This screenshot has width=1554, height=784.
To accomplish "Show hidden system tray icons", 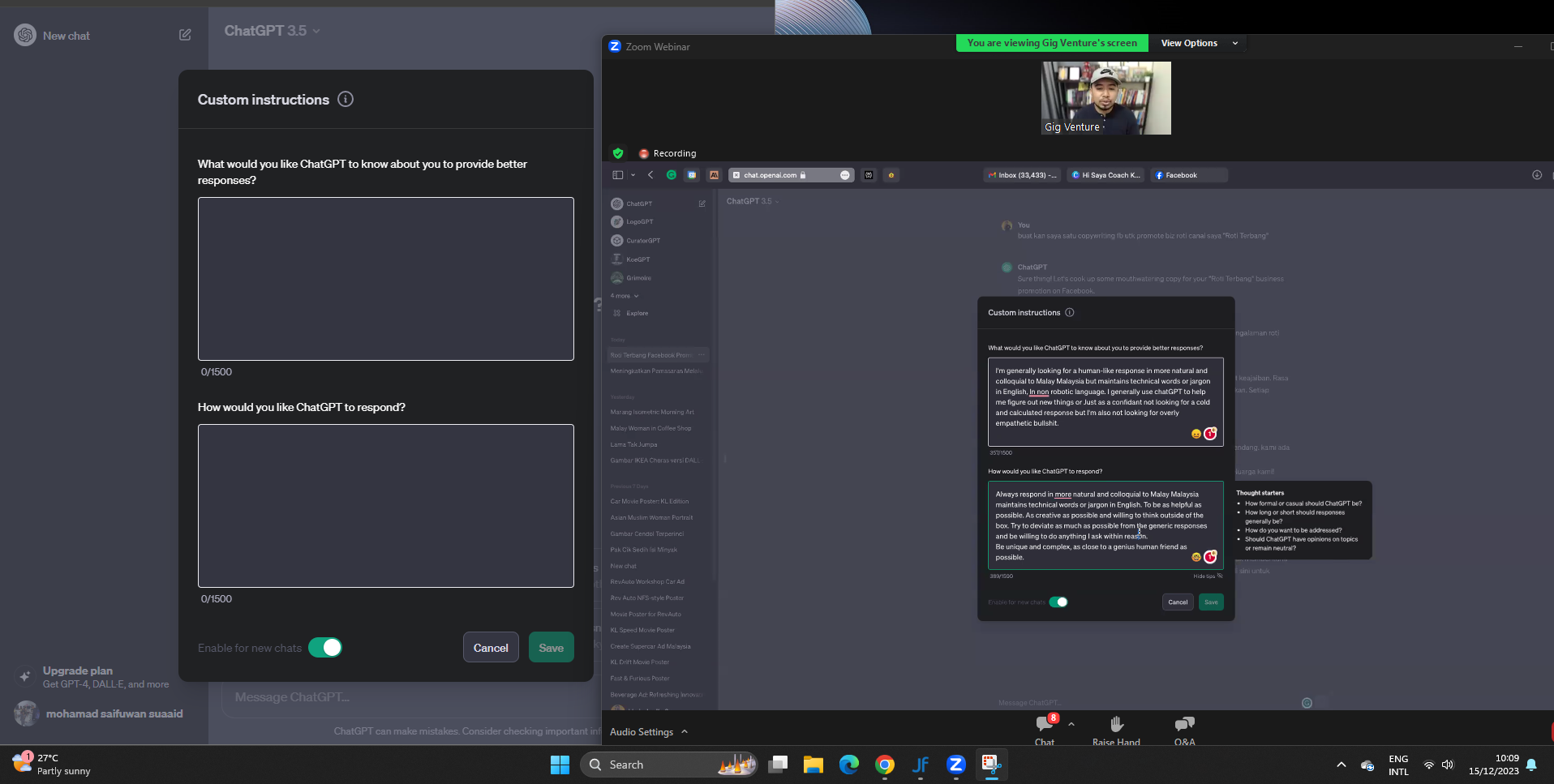I will (1342, 765).
